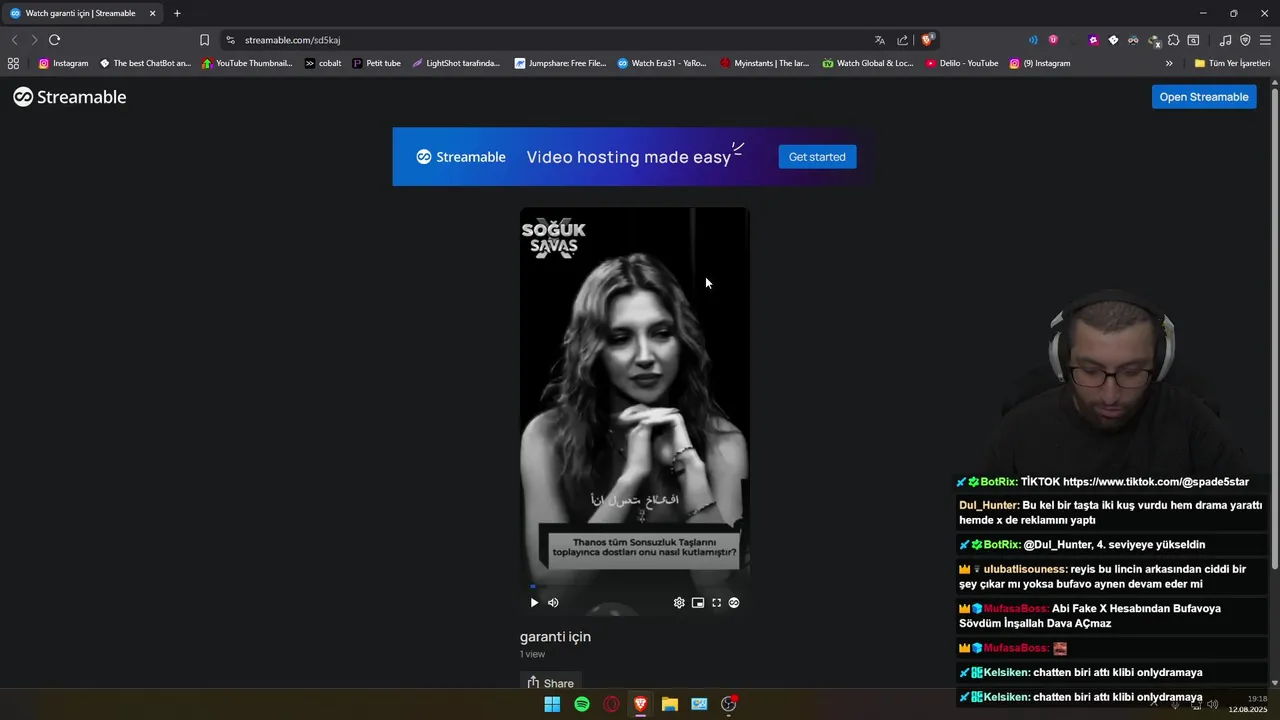Image resolution: width=1280 pixels, height=720 pixels.
Task: Open video player settings gear
Action: 679,603
